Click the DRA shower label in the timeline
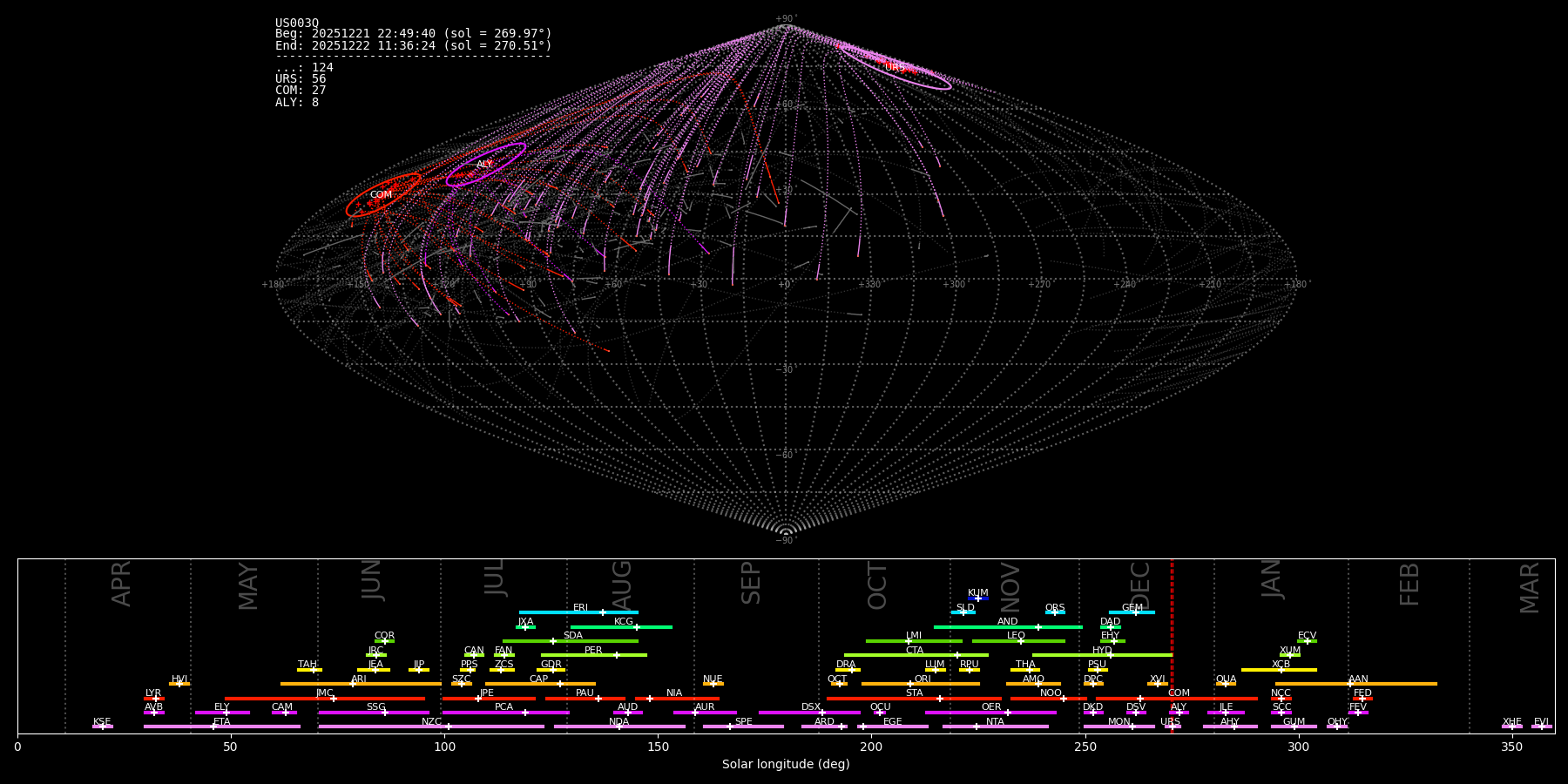 (846, 665)
